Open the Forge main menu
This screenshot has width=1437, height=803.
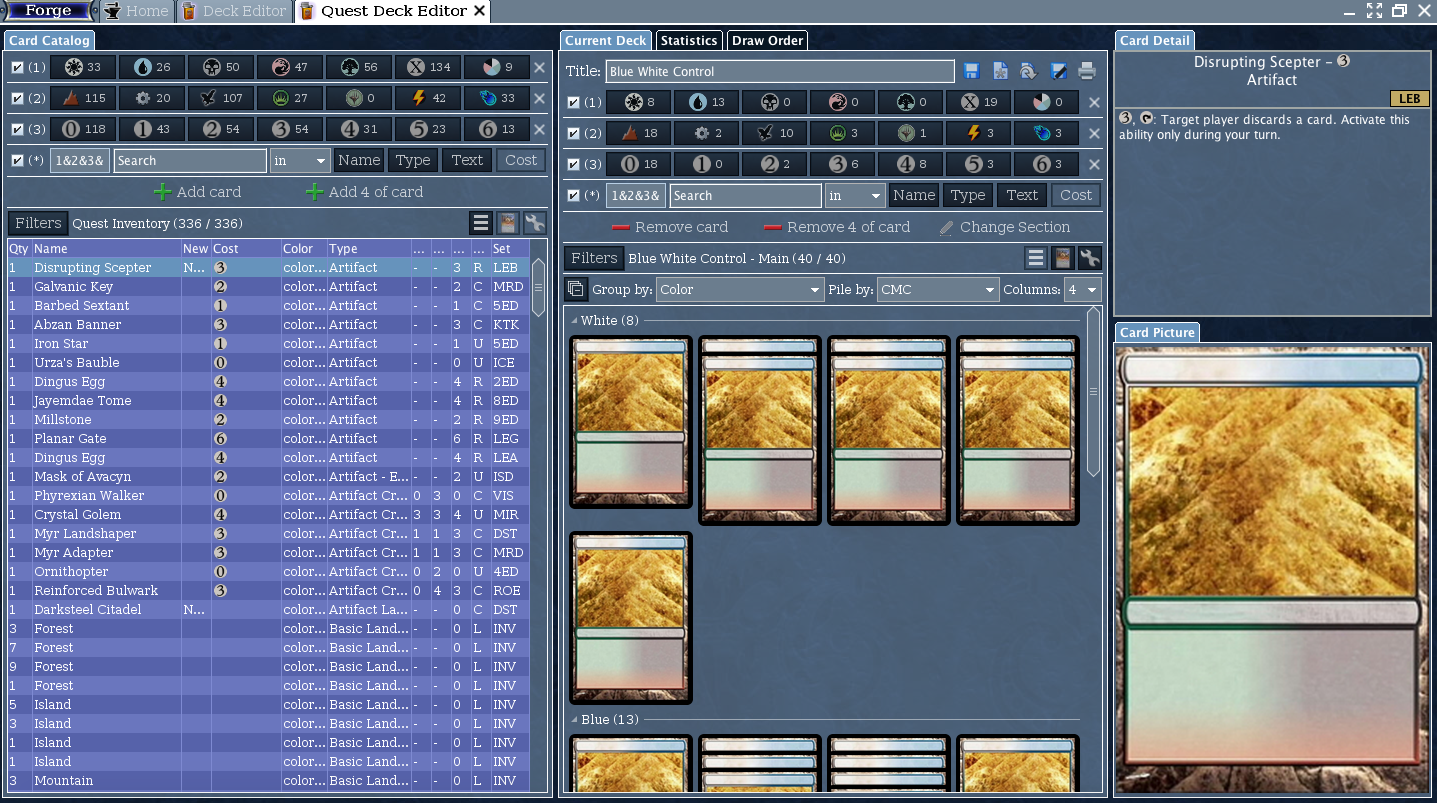coord(48,11)
